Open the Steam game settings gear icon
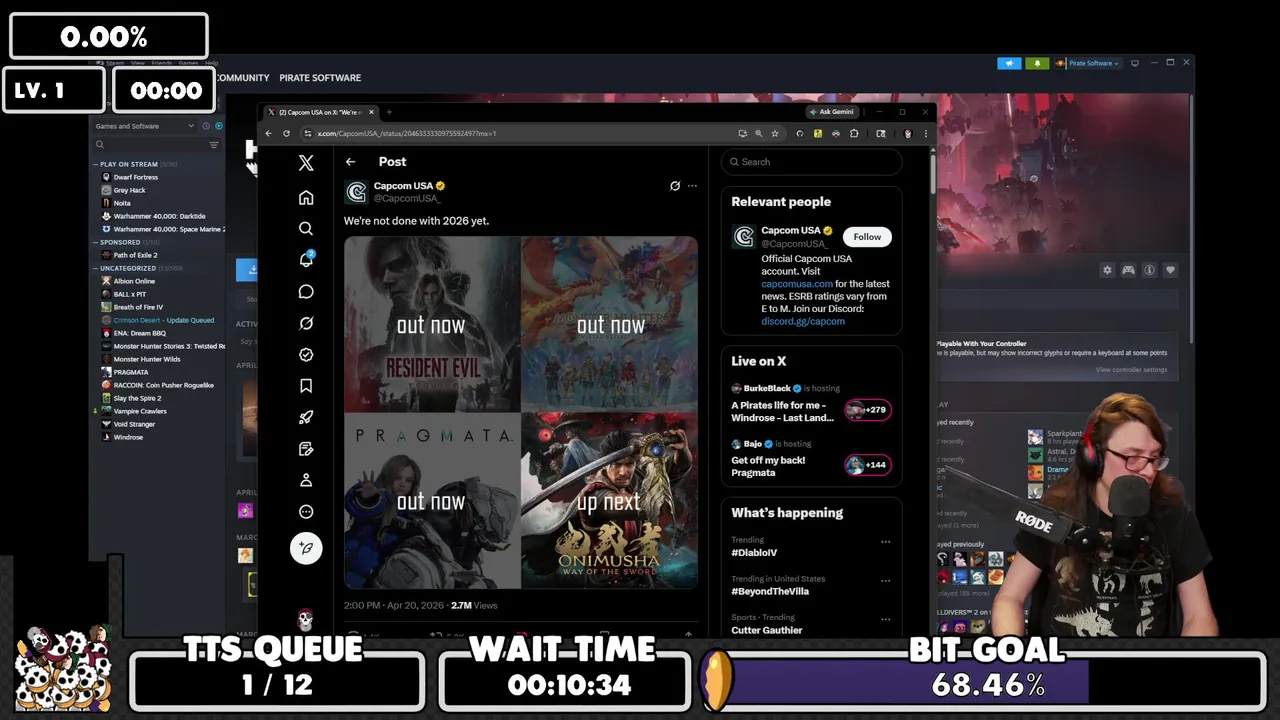 pos(1107,270)
